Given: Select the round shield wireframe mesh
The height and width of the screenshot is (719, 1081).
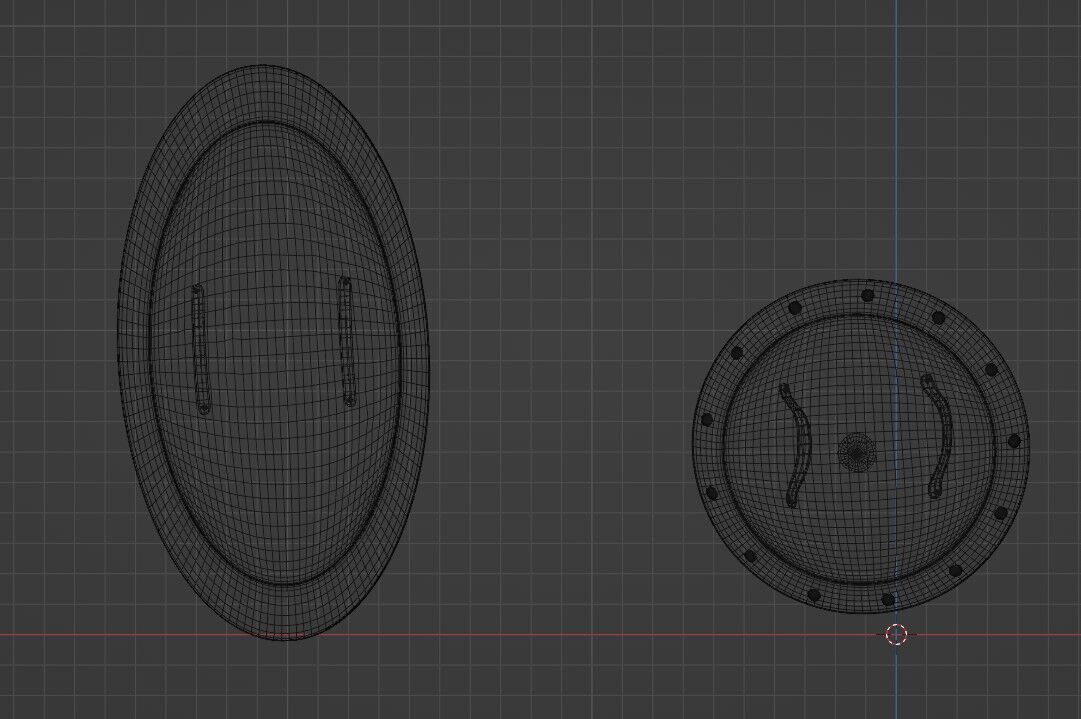Looking at the screenshot, I should (860, 445).
